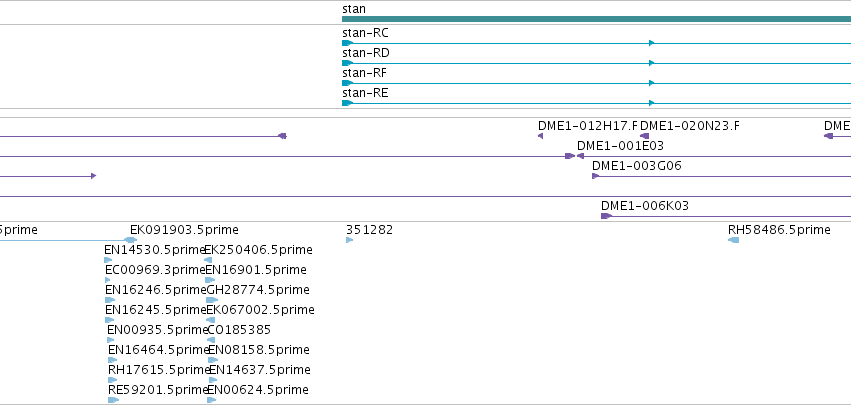Select the EN00624.5prime label
Screen dimensions: 851x405
click(x=258, y=391)
